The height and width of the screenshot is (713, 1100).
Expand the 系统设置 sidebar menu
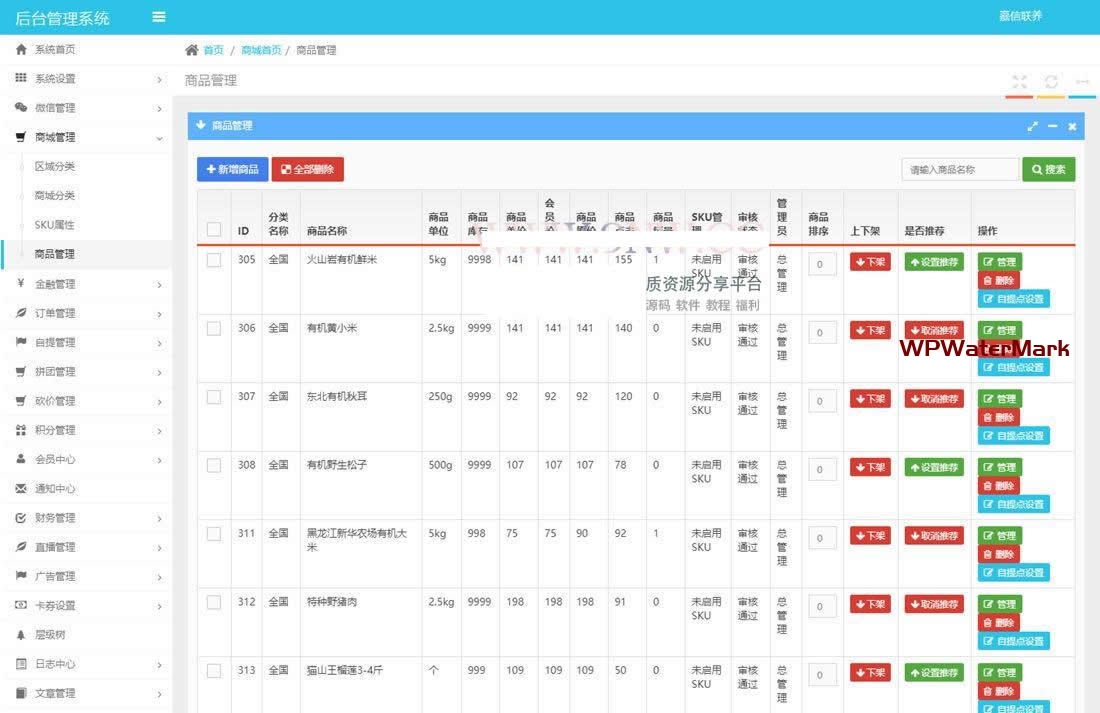(55, 79)
